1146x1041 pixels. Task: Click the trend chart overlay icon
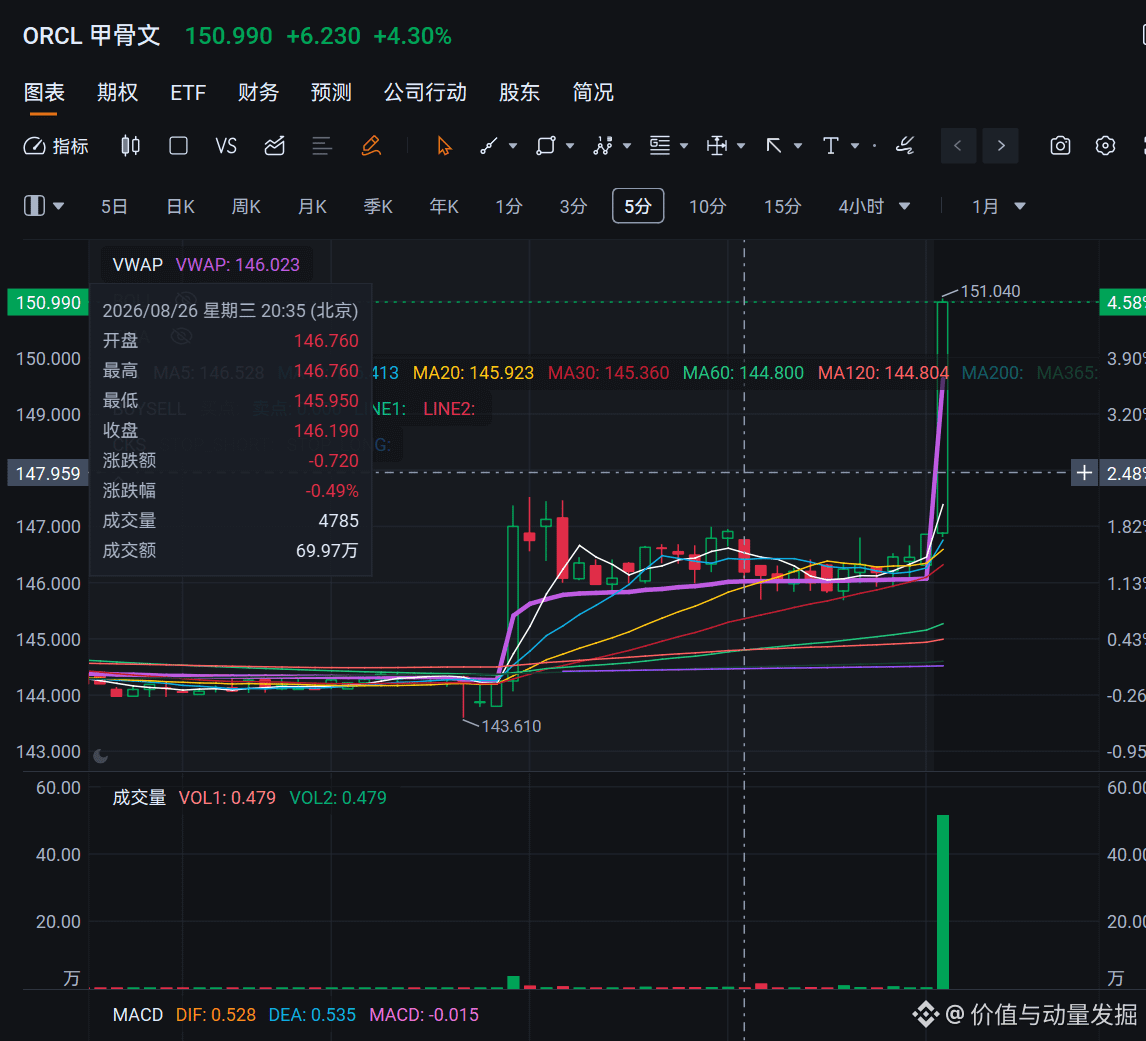pos(274,146)
